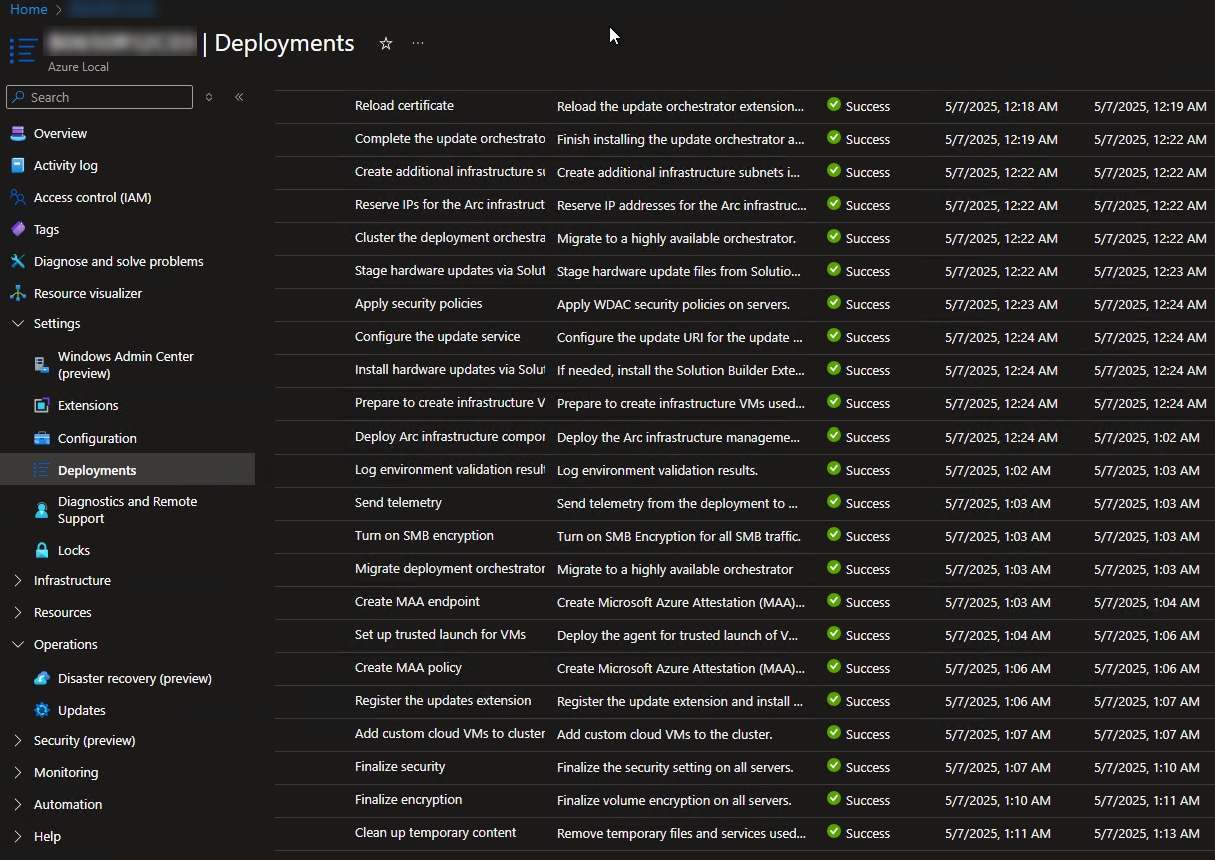The width and height of the screenshot is (1215, 860).
Task: Click the Diagnose and solve problems wrench icon
Action: (x=17, y=261)
